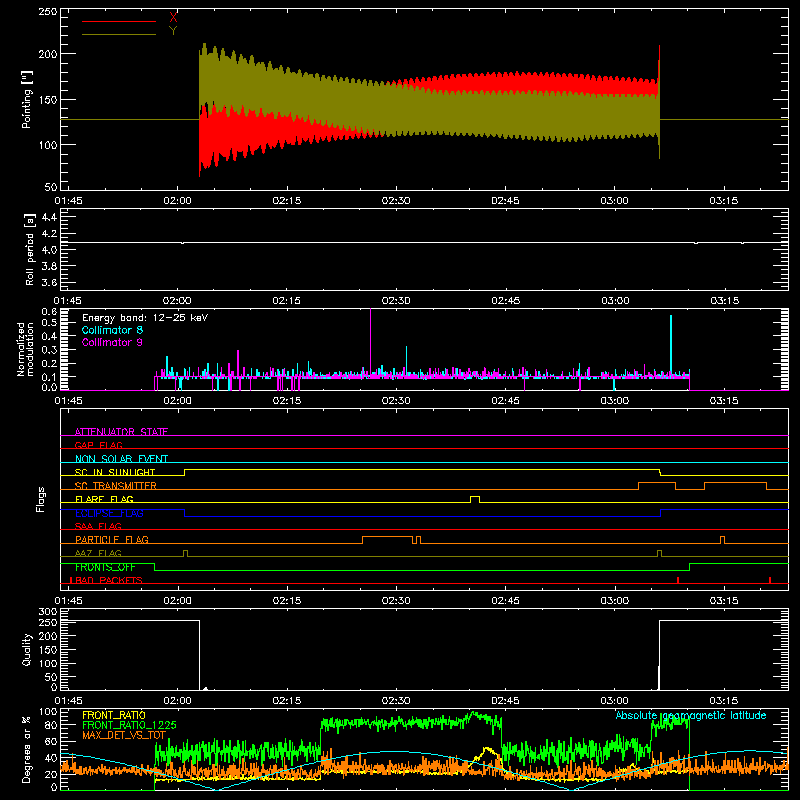
Task: Select the ECLIPSE_FLAG label
Action: (109, 513)
